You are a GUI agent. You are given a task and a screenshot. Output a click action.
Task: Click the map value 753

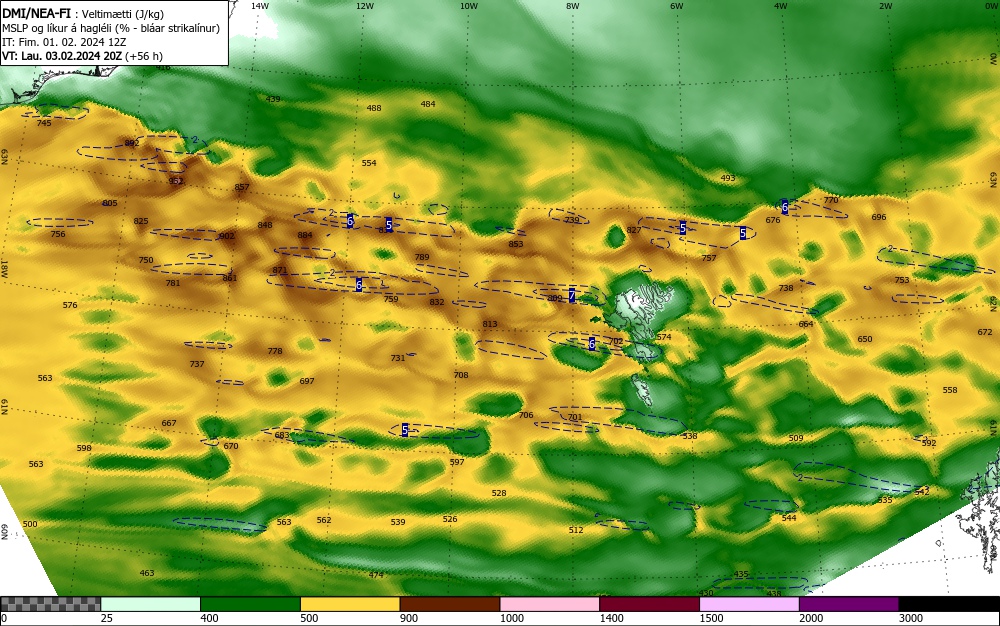point(902,280)
